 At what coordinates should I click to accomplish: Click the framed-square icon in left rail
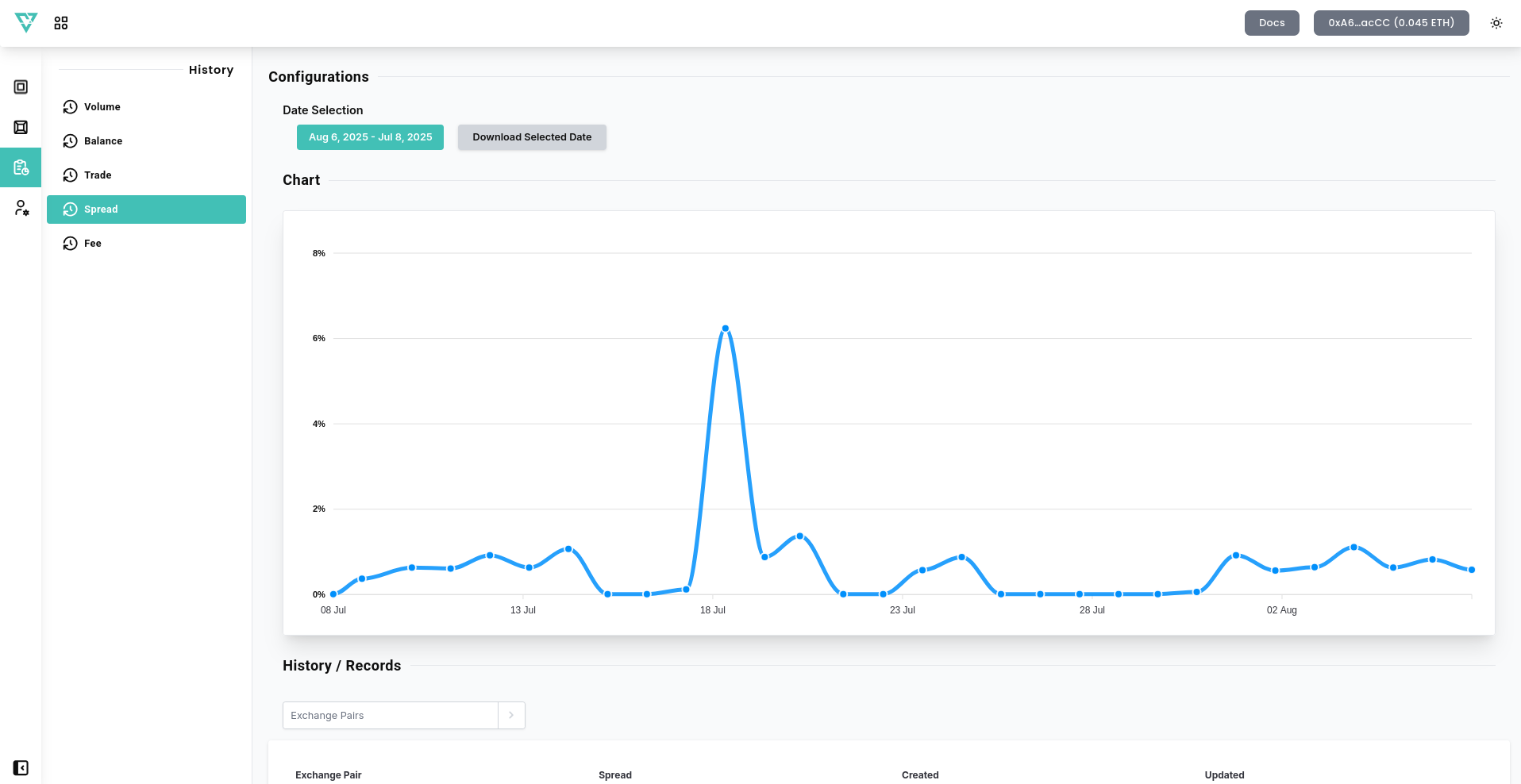point(21,128)
